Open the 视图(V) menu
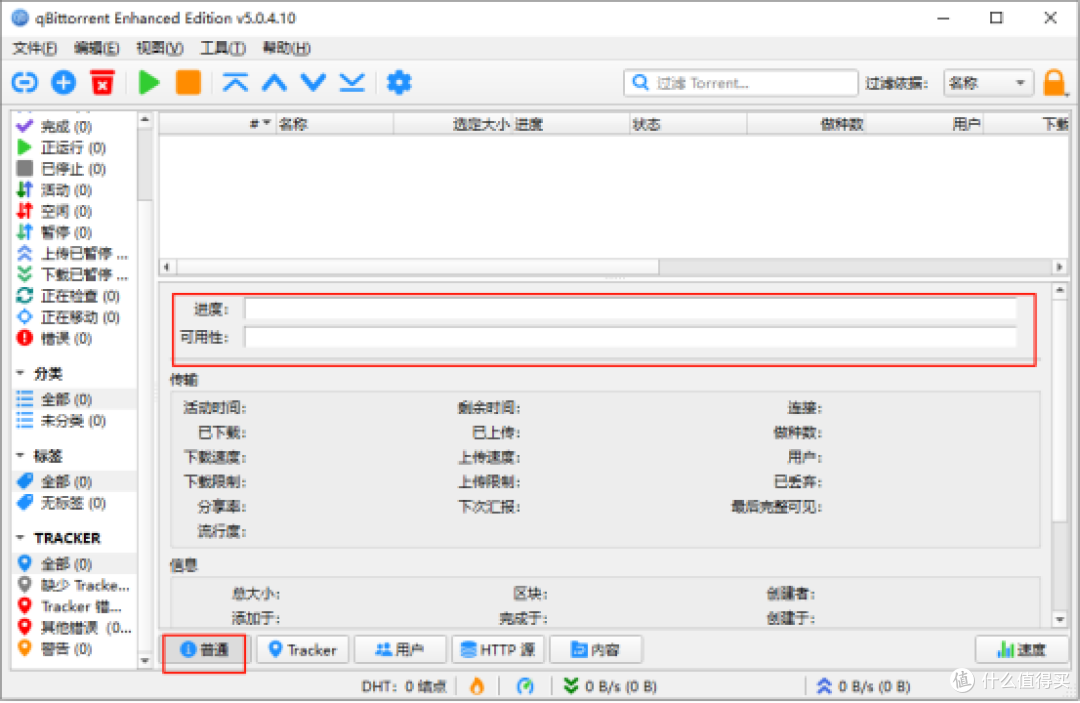Screen dimensions: 1080x703 click(x=159, y=48)
